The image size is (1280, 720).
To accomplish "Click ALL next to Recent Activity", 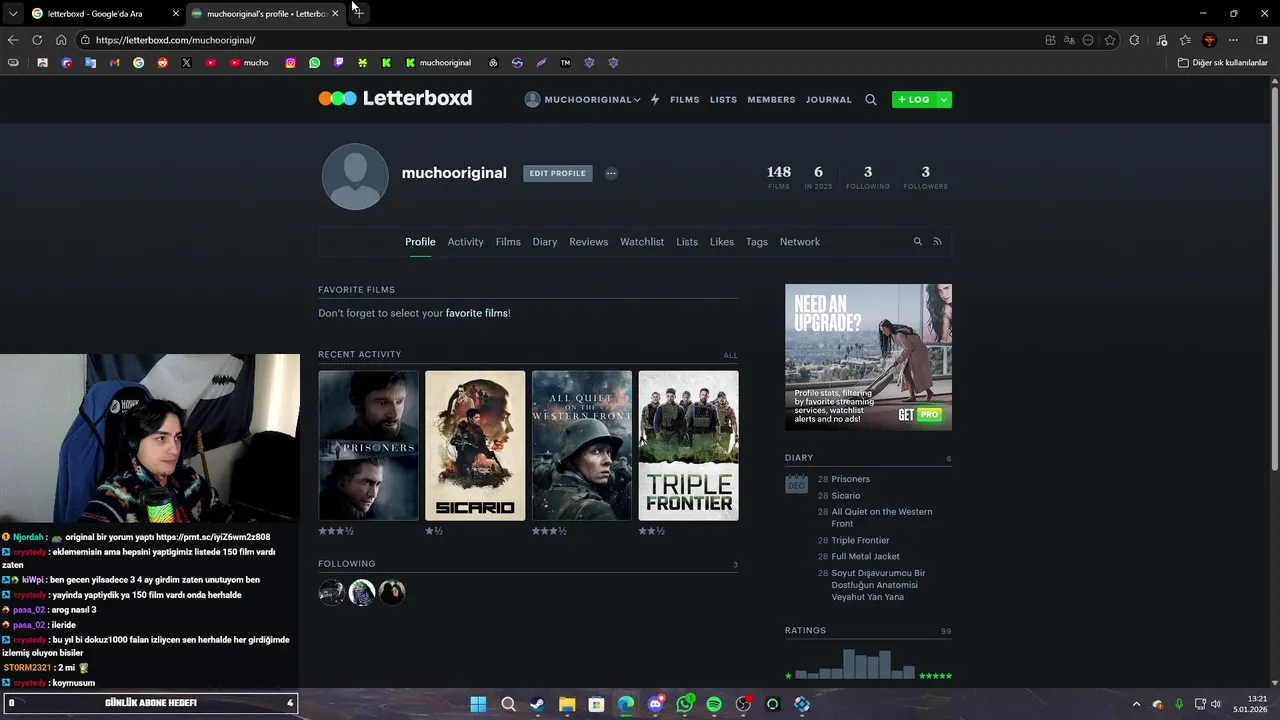I will [731, 355].
